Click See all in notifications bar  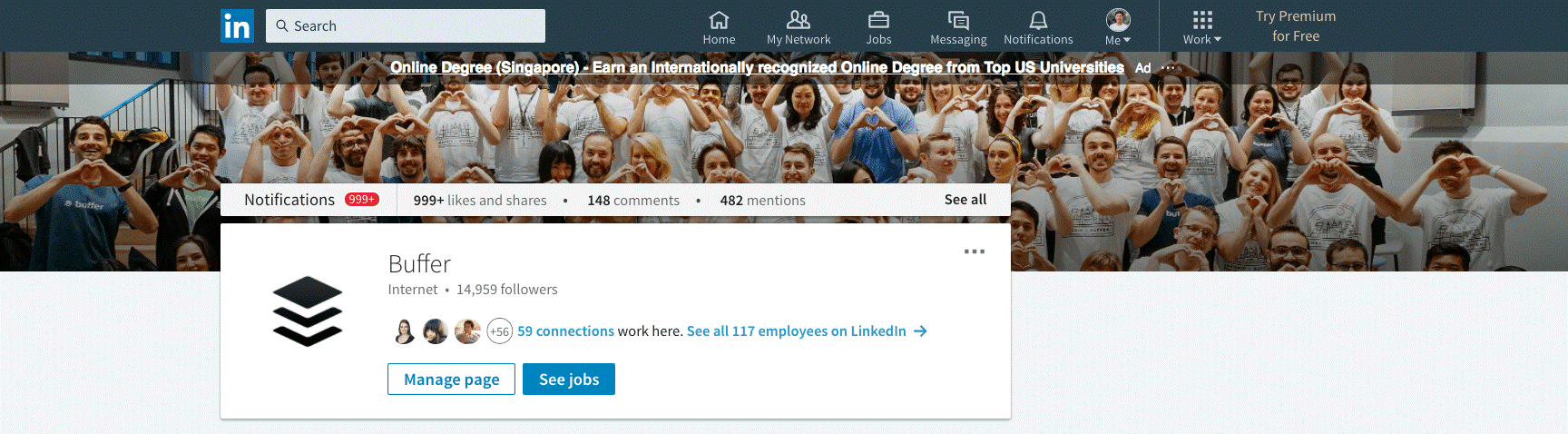click(x=965, y=200)
